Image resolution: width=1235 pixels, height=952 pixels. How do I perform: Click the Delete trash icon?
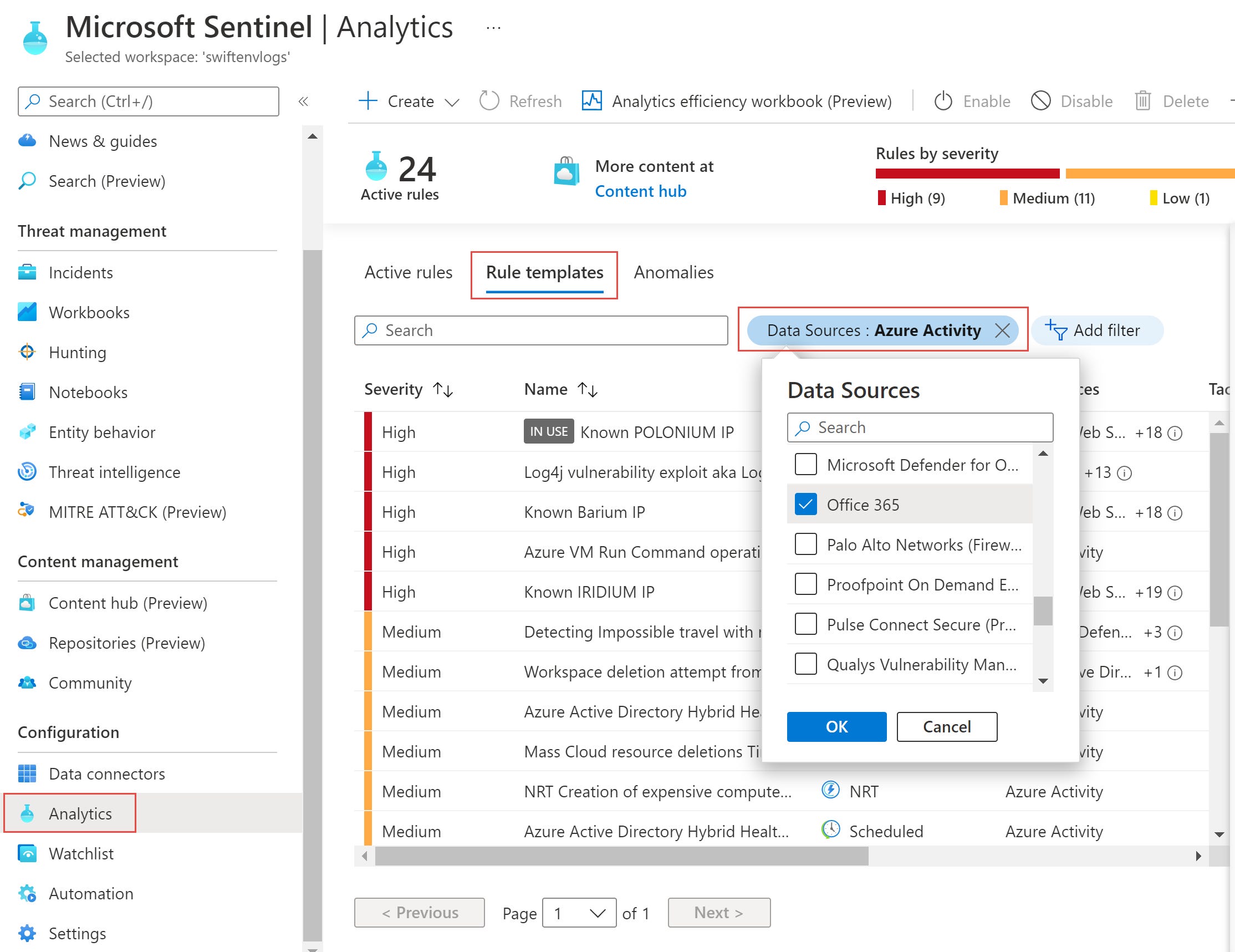pyautogui.click(x=1143, y=101)
